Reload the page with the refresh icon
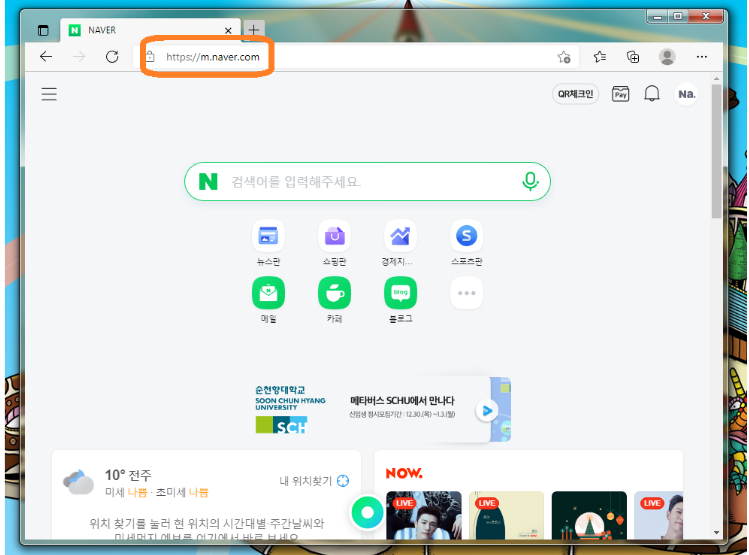The height and width of the screenshot is (555, 749). [x=112, y=57]
